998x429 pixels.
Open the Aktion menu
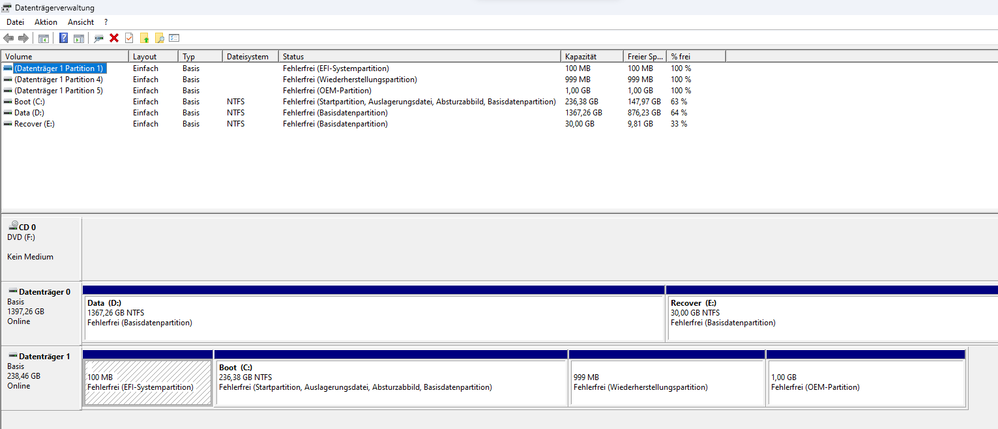(x=46, y=22)
